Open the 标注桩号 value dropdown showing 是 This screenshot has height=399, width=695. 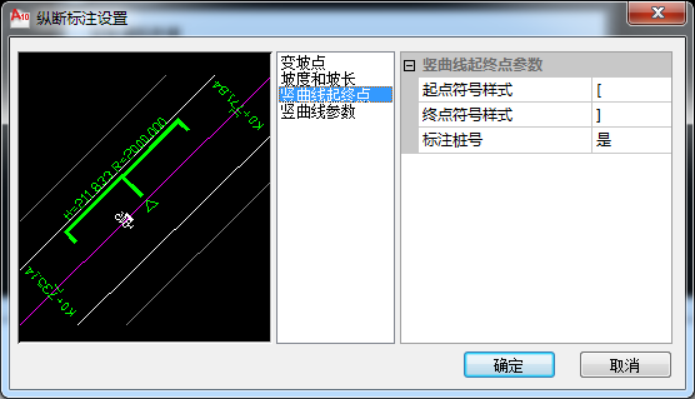tap(631, 140)
